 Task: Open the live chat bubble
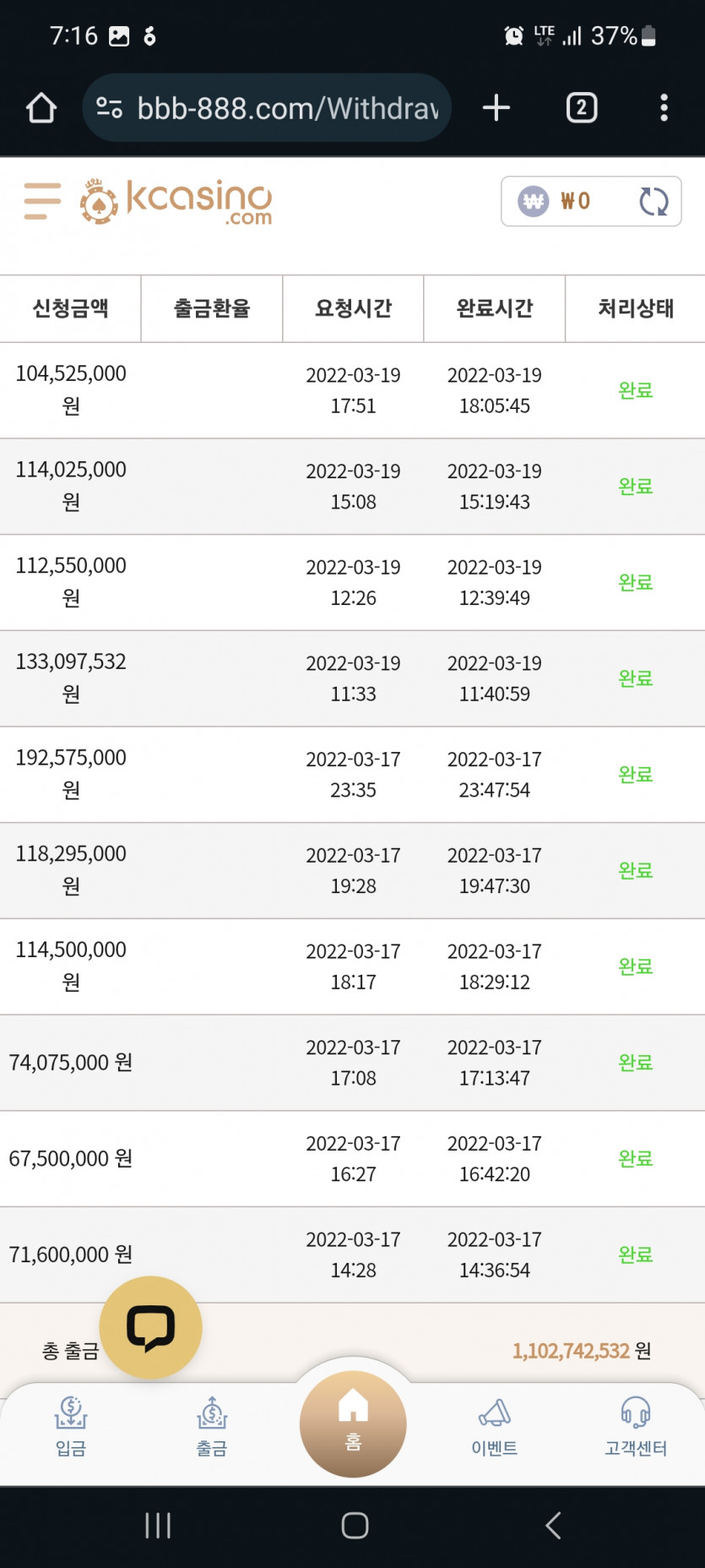pyautogui.click(x=150, y=1327)
